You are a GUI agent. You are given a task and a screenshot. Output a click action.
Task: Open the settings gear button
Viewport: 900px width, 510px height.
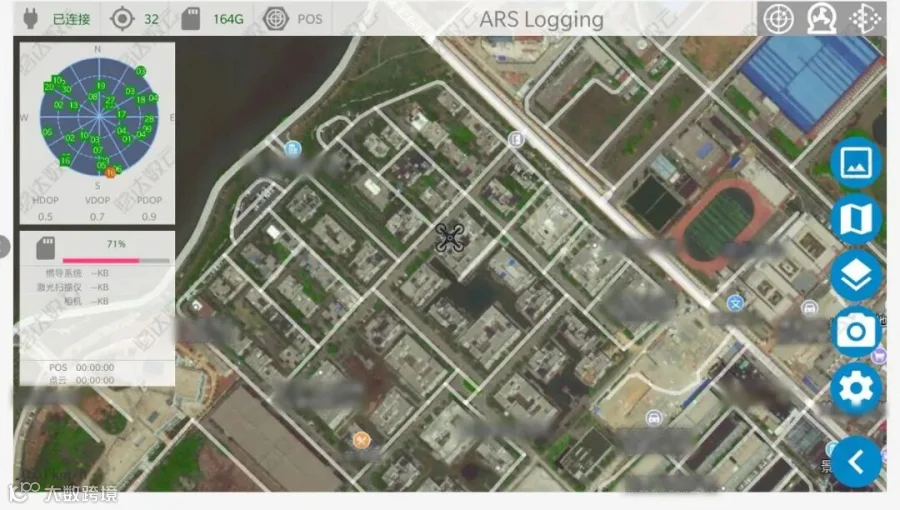click(856, 388)
